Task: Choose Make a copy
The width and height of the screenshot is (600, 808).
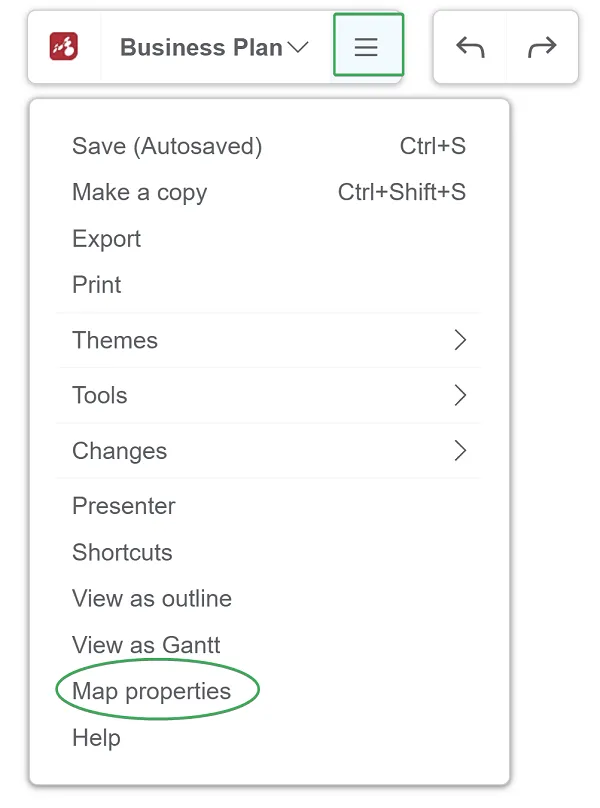Action: coord(269,192)
